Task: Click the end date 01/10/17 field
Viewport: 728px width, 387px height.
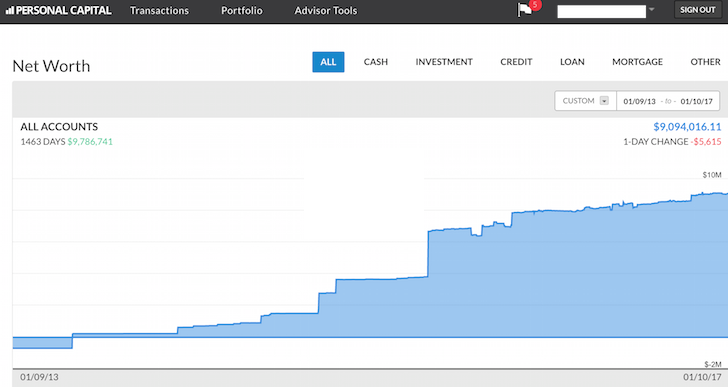Action: 696,101
